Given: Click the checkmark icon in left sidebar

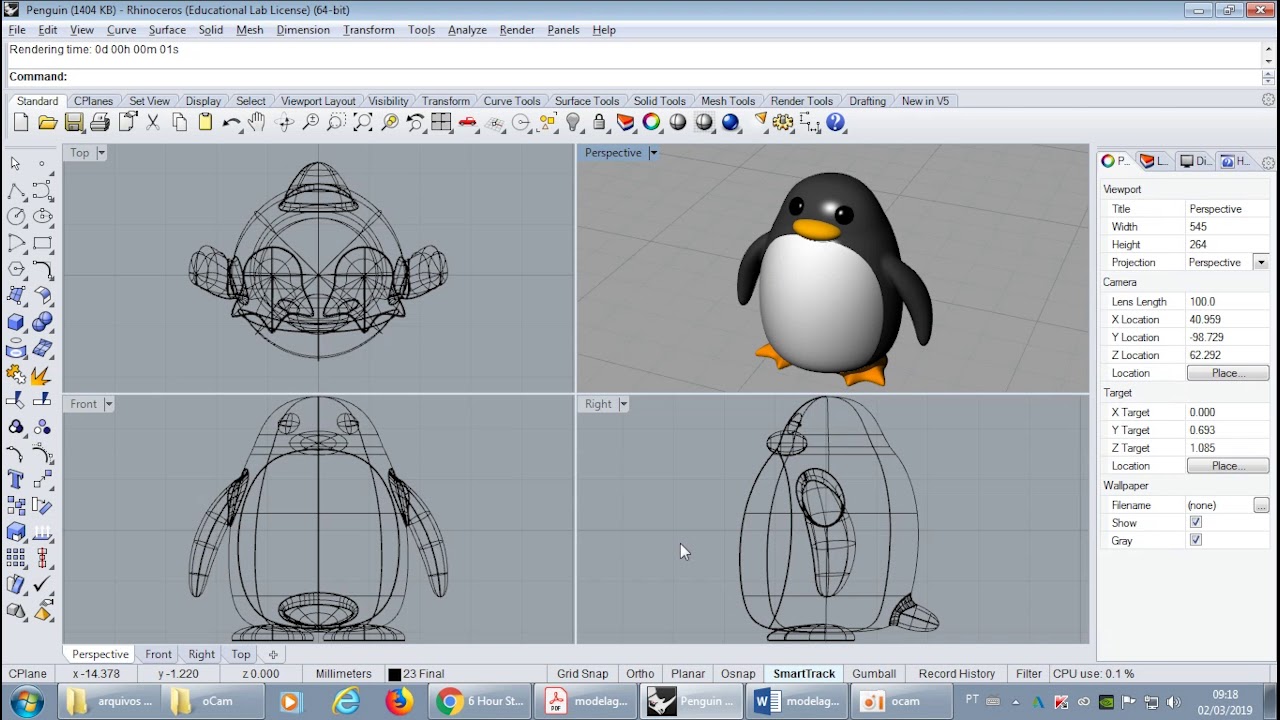Looking at the screenshot, I should click(42, 584).
